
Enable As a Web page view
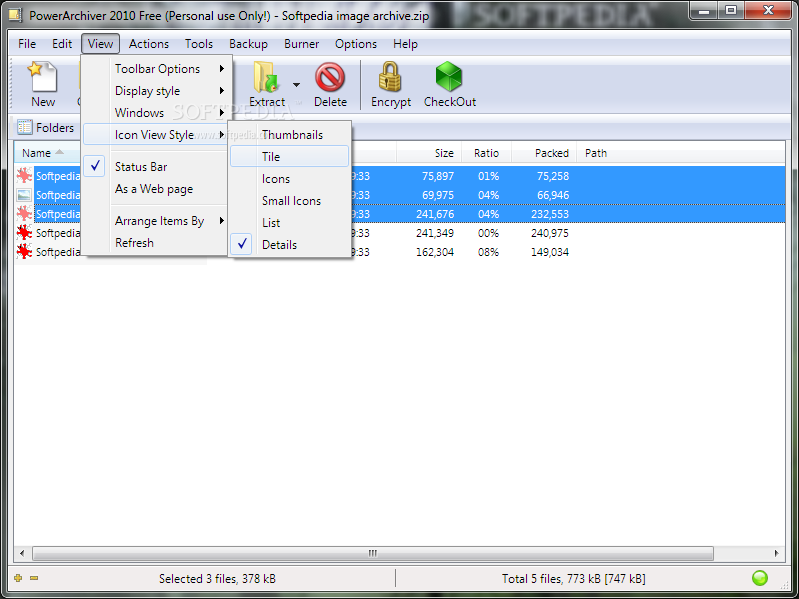(x=156, y=189)
